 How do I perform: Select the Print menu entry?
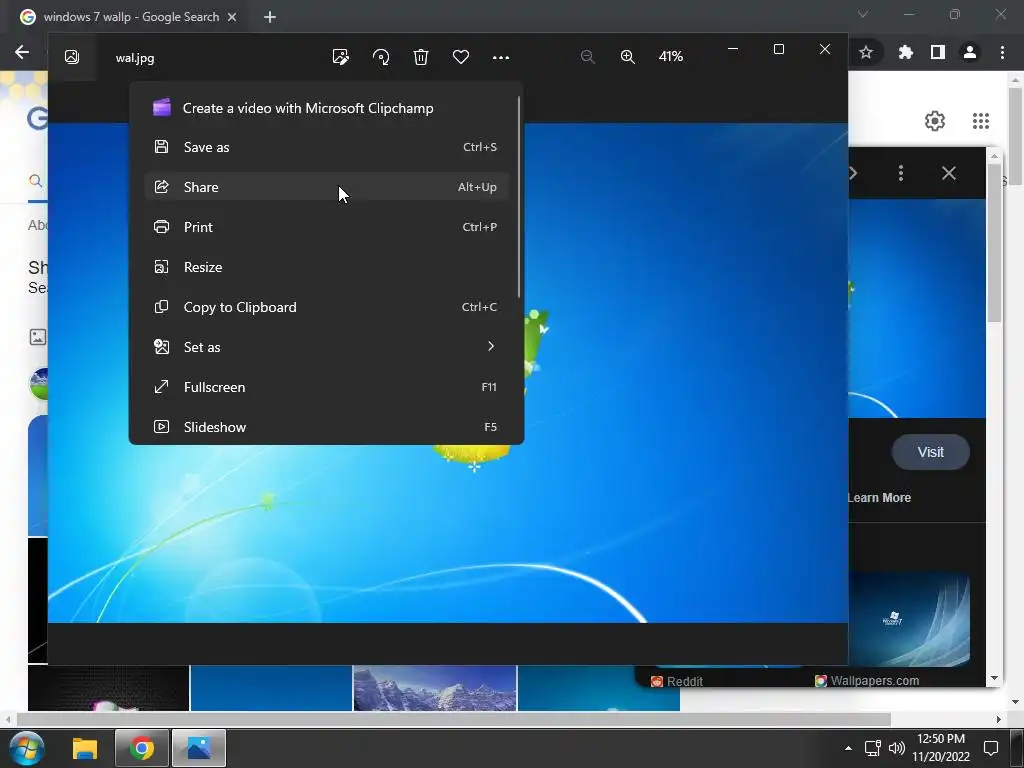326,227
